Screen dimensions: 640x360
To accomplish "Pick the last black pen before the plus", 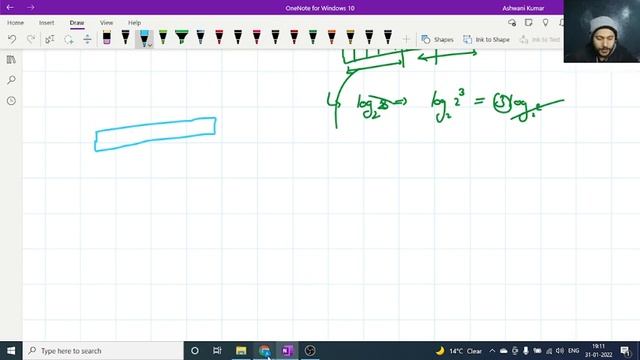I will [x=388, y=38].
